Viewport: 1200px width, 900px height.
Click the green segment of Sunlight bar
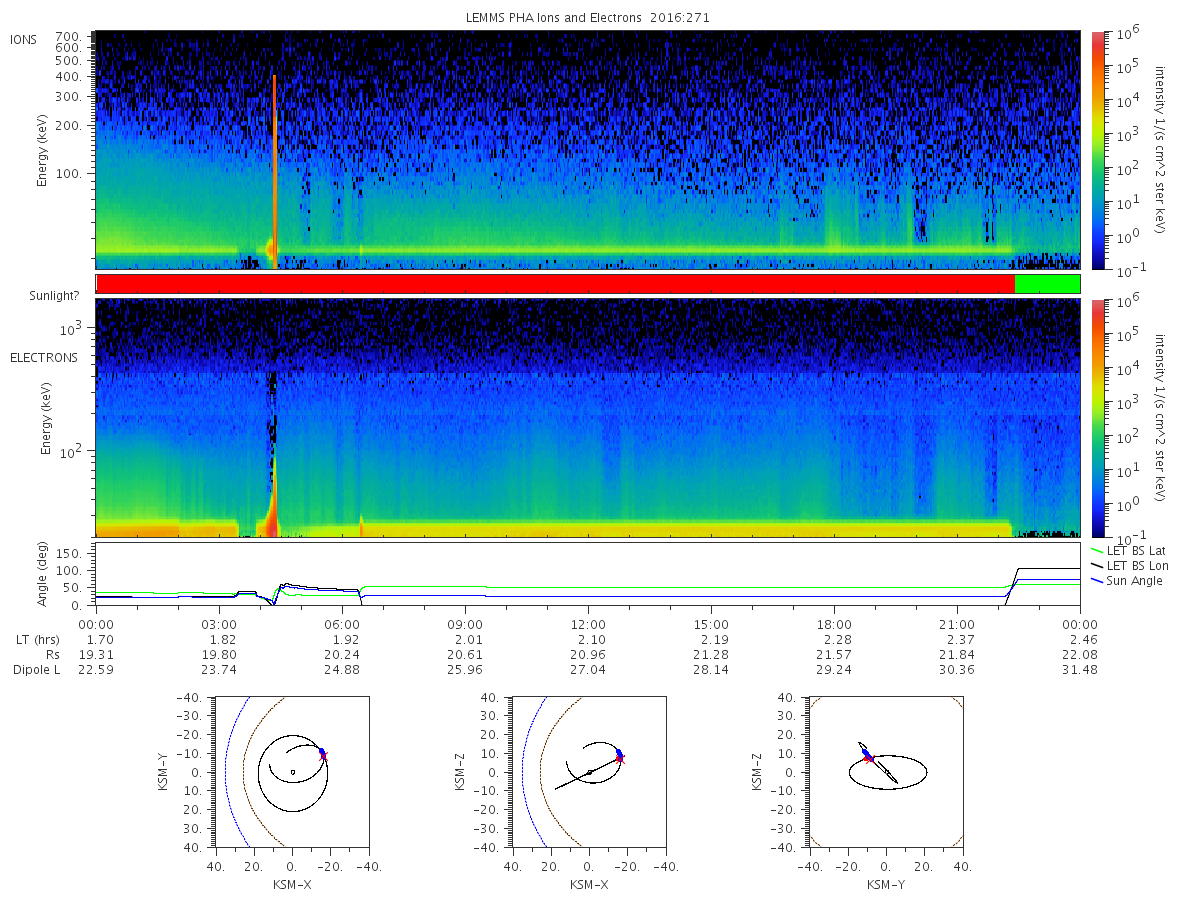tap(1047, 284)
